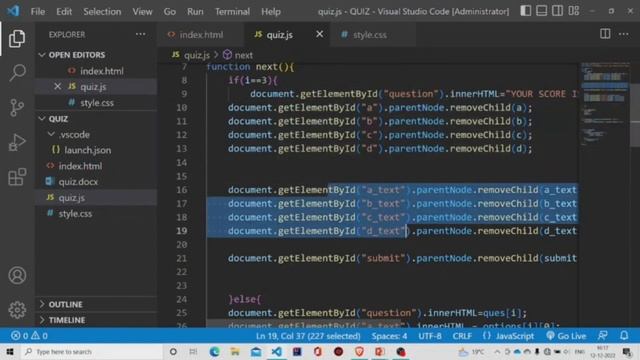Click the Windows Start button
This screenshot has width=640, height=360.
pos(9,351)
